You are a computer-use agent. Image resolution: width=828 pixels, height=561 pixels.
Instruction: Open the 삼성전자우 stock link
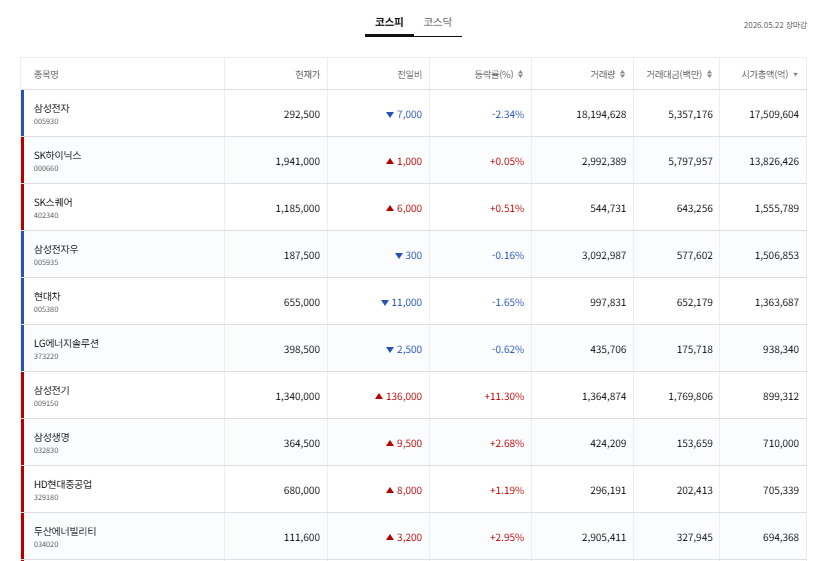(x=56, y=249)
